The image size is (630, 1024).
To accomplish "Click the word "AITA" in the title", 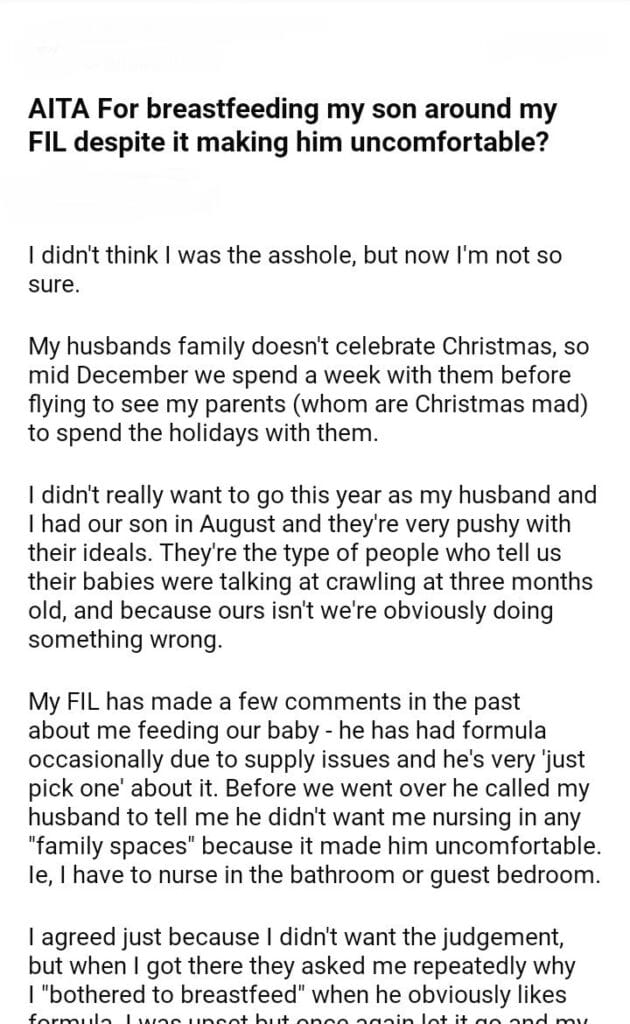I will pos(61,109).
